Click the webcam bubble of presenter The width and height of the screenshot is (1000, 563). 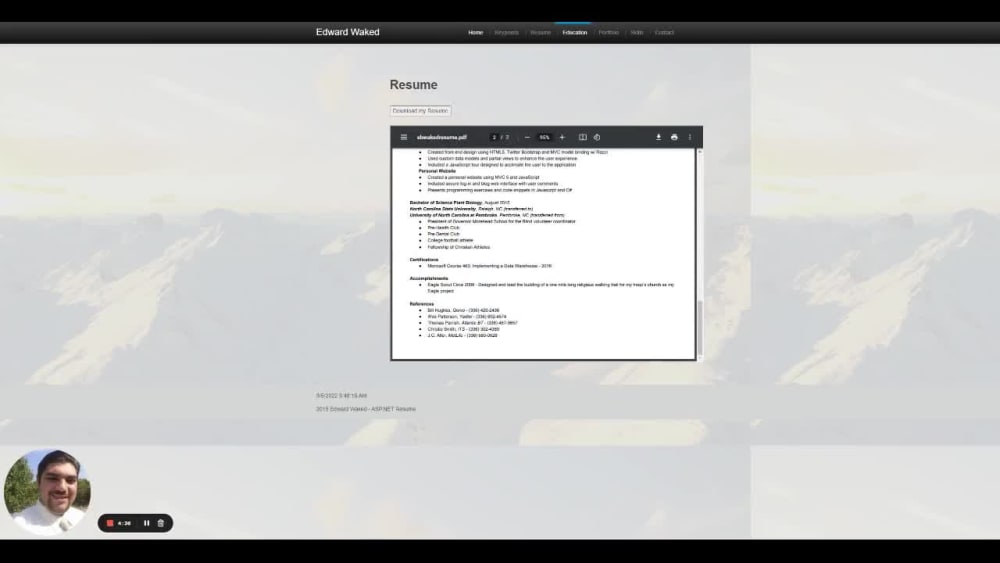pyautogui.click(x=47, y=492)
